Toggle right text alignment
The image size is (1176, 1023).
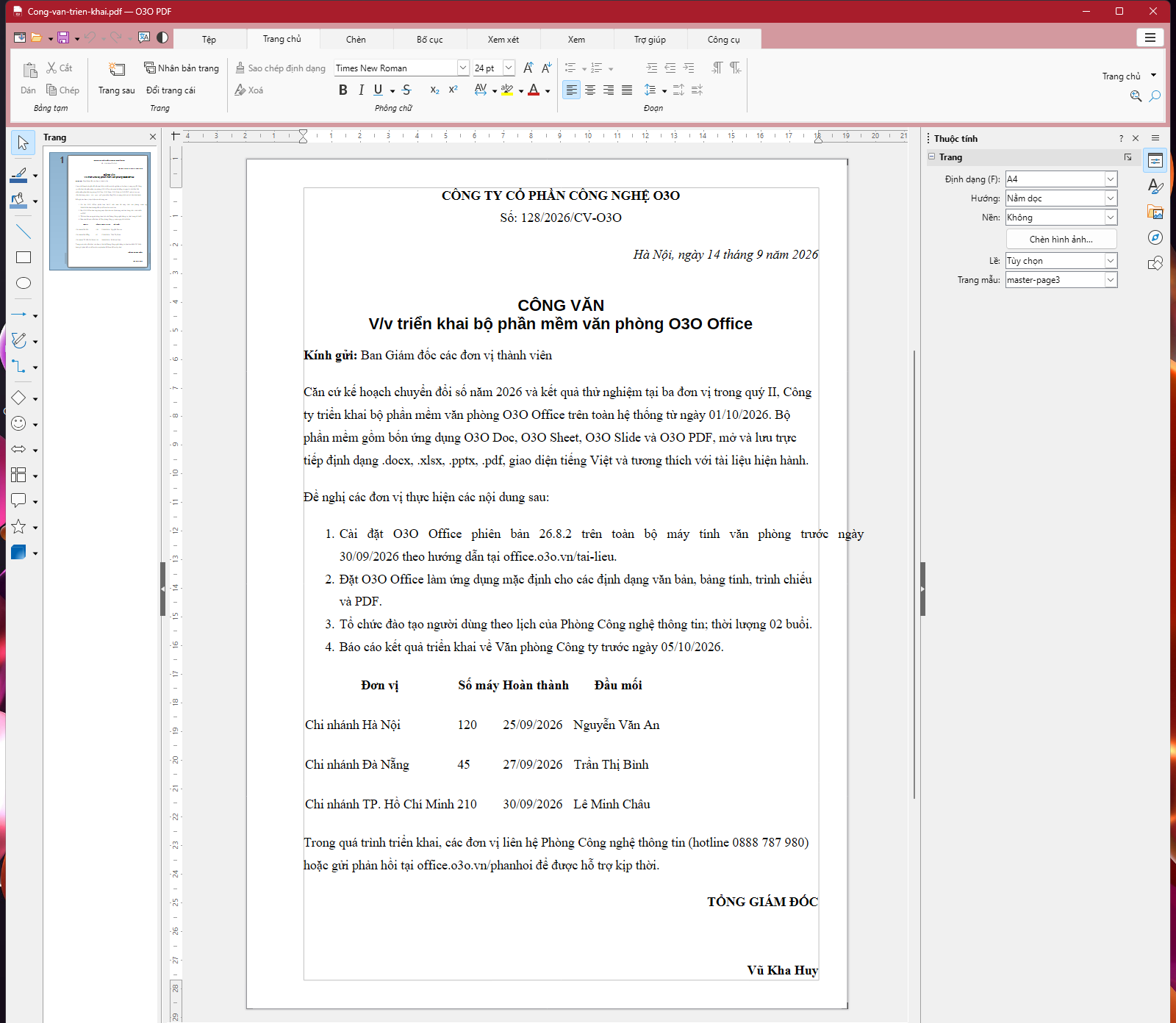pos(609,90)
